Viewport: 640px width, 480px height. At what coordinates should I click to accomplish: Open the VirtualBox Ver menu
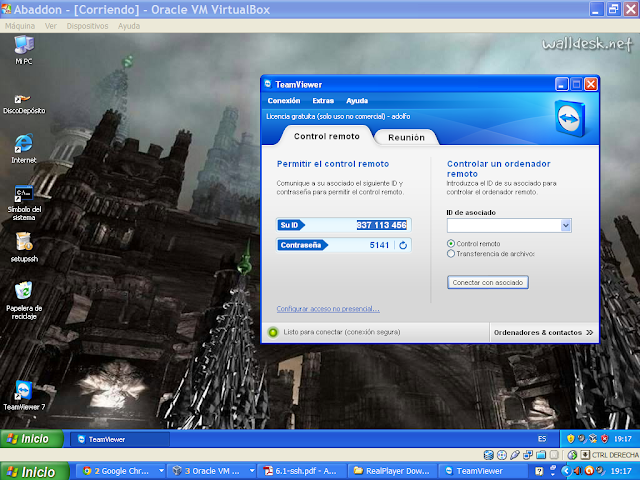click(x=51, y=26)
